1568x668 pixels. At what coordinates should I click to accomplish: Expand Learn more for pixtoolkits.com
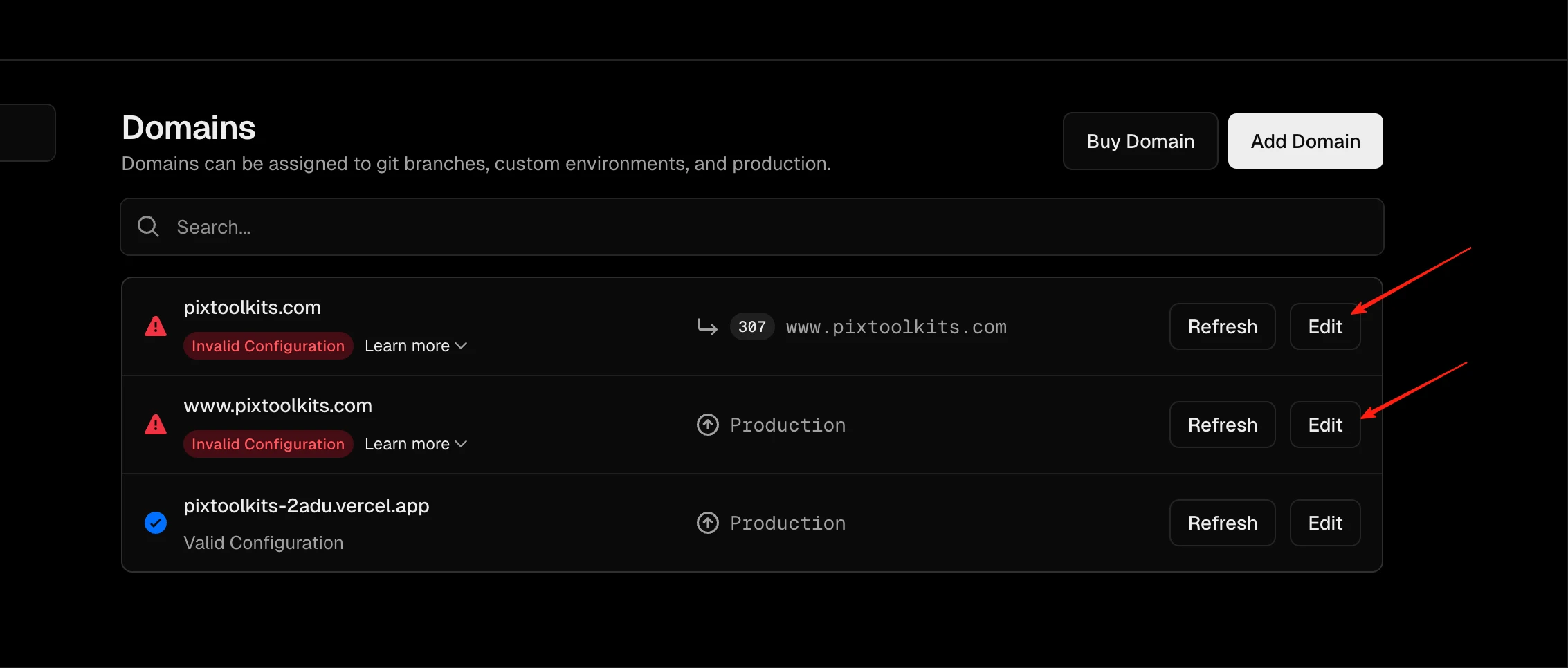click(416, 346)
